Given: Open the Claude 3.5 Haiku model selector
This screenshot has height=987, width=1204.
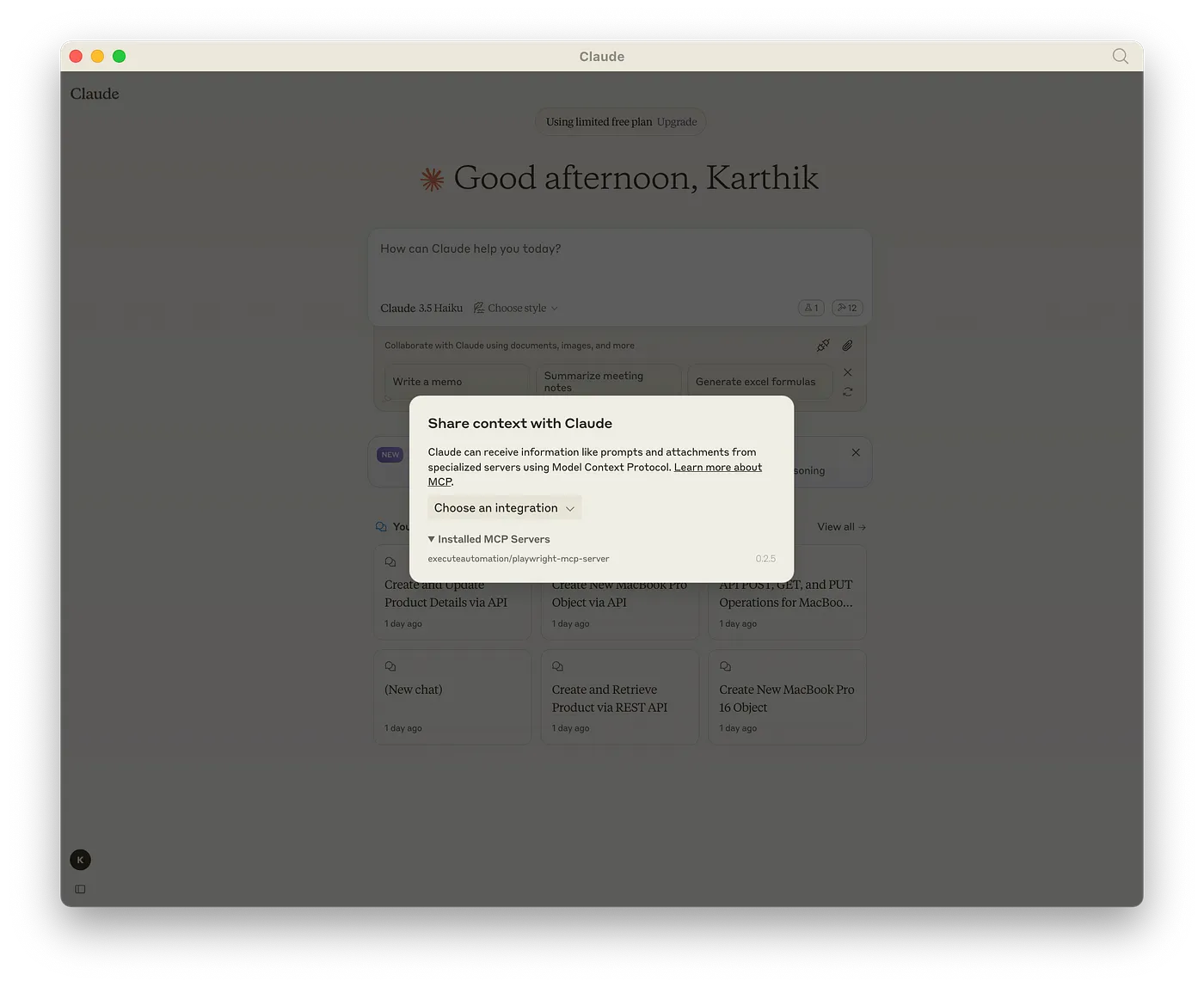Looking at the screenshot, I should tap(421, 308).
